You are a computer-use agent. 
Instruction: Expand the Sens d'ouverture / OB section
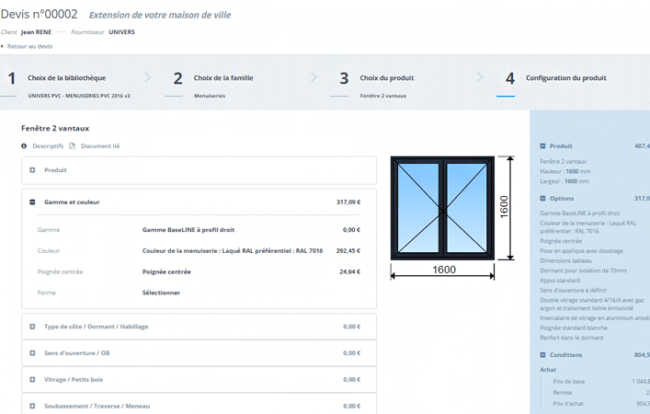(33, 353)
